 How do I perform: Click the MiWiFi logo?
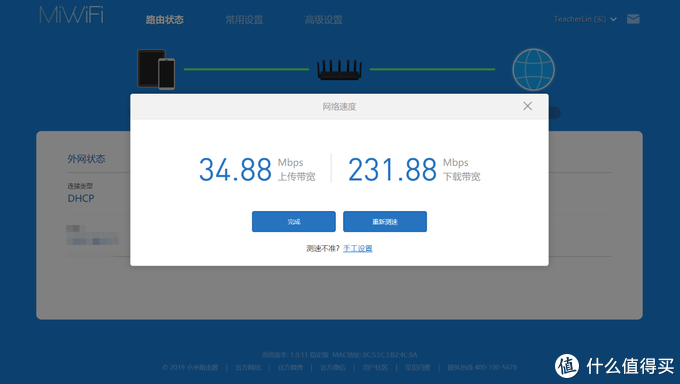pyautogui.click(x=72, y=15)
